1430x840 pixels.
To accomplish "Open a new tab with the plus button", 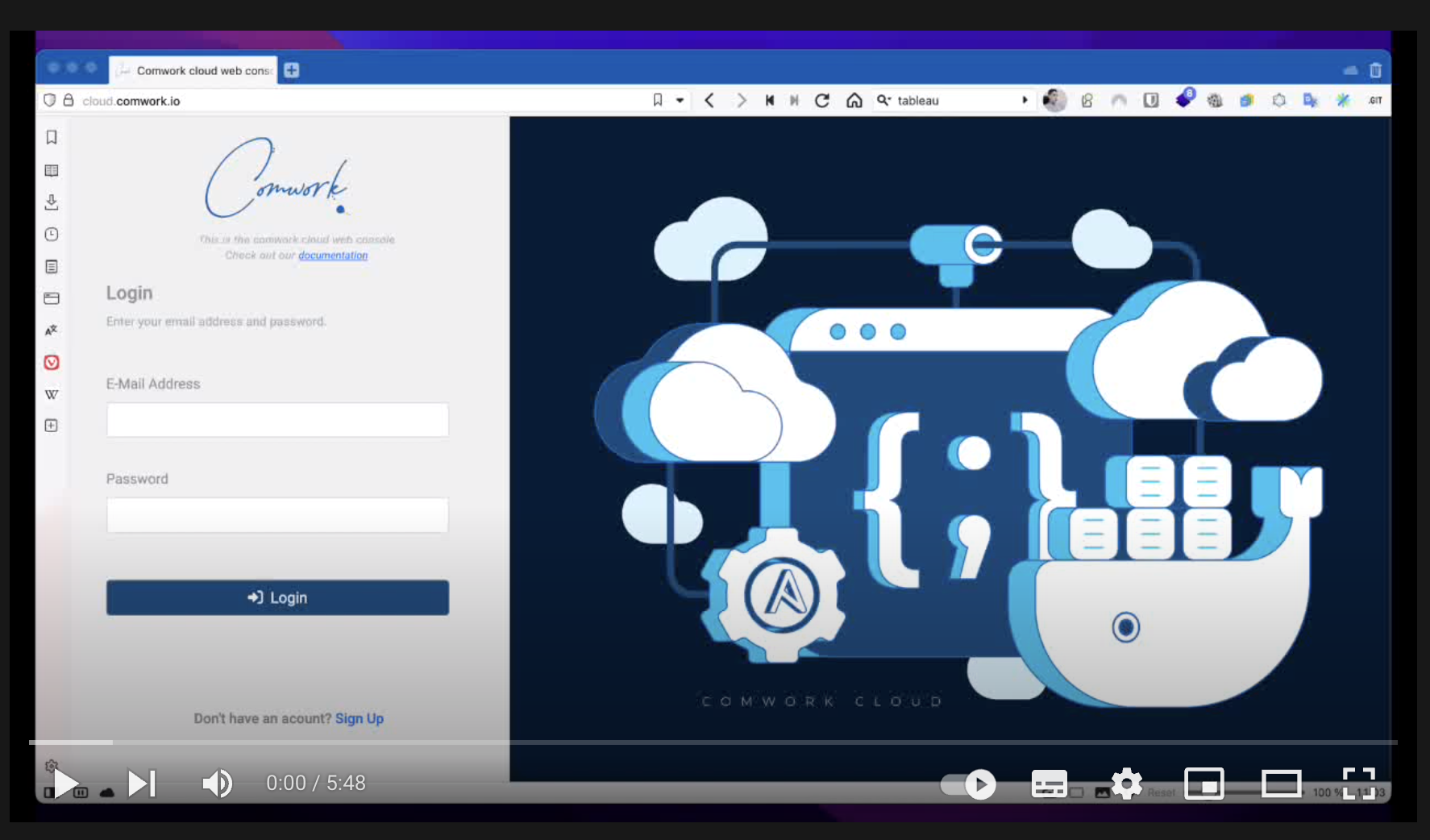I will 292,70.
